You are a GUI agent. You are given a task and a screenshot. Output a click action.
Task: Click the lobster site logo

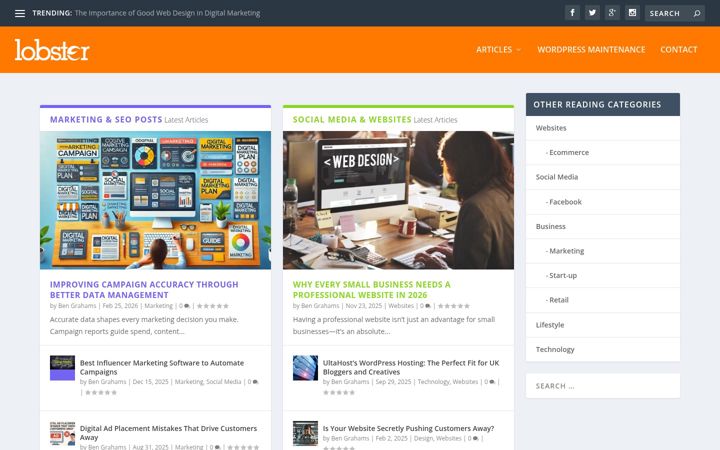(52, 50)
